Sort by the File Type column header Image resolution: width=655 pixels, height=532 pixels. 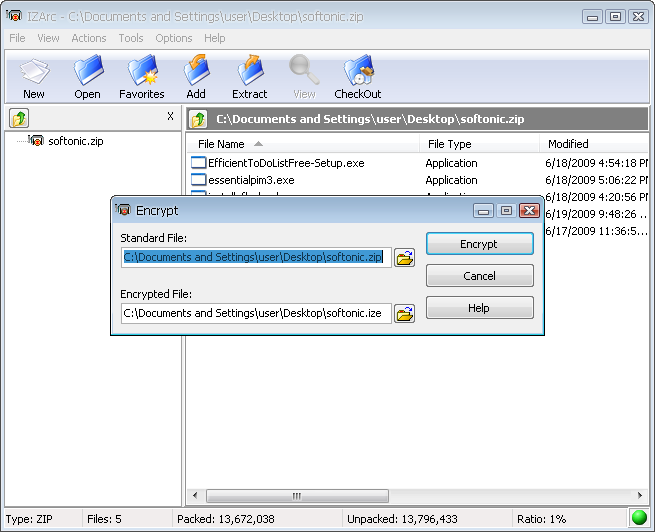[x=480, y=144]
